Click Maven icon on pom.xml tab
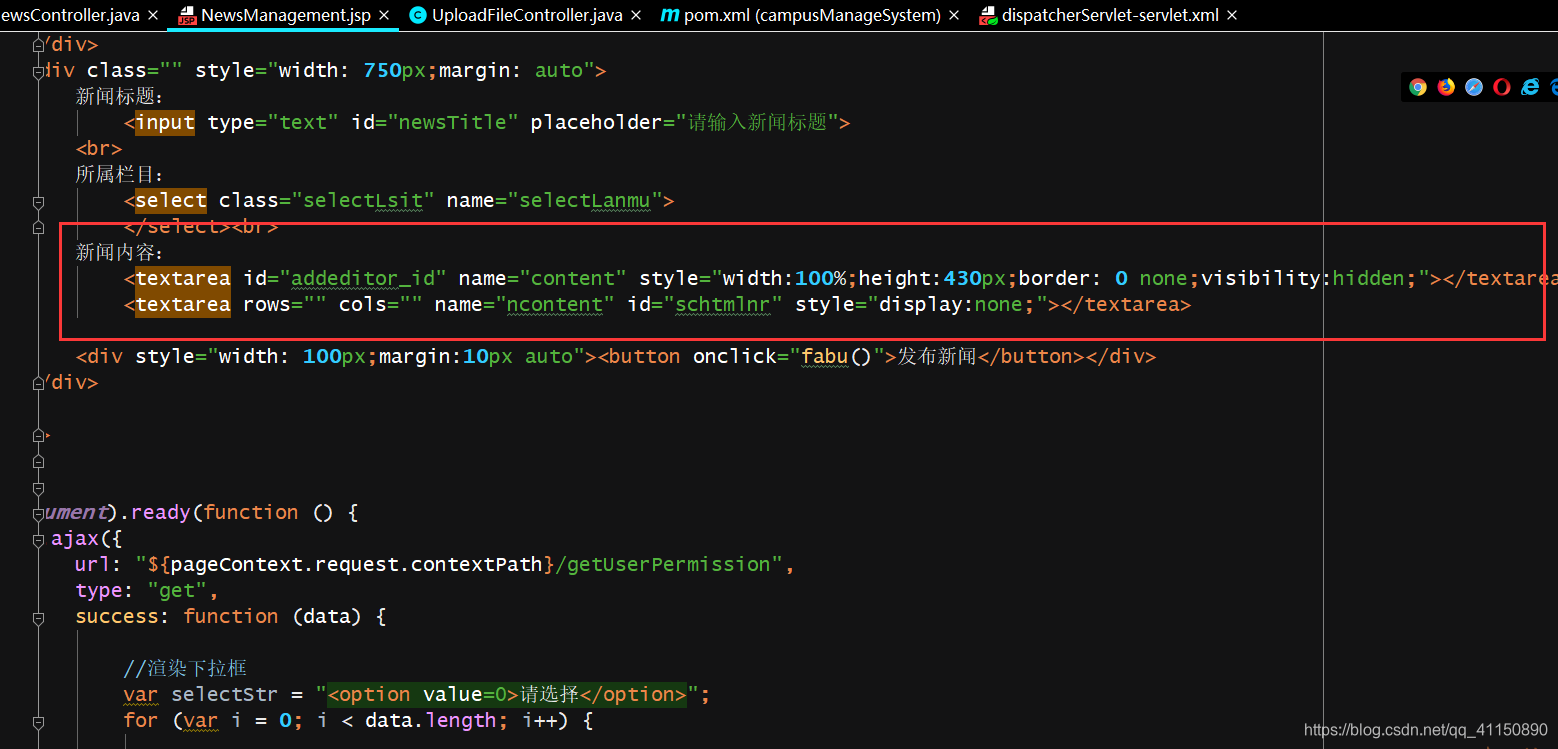The width and height of the screenshot is (1558, 749). 670,15
